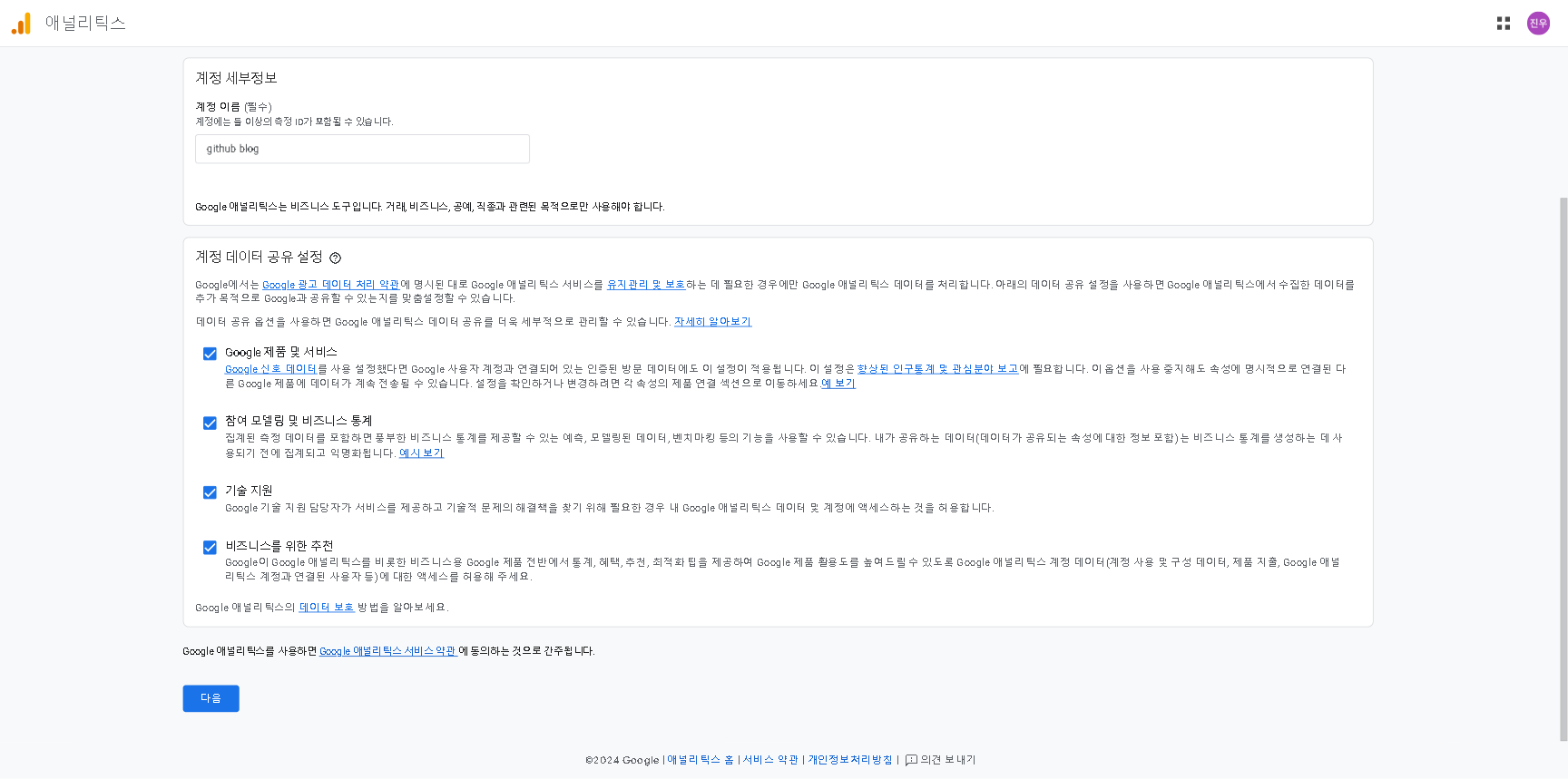Click the 개인정보처리방침 footer link
The height and width of the screenshot is (779, 1568).
tap(850, 760)
